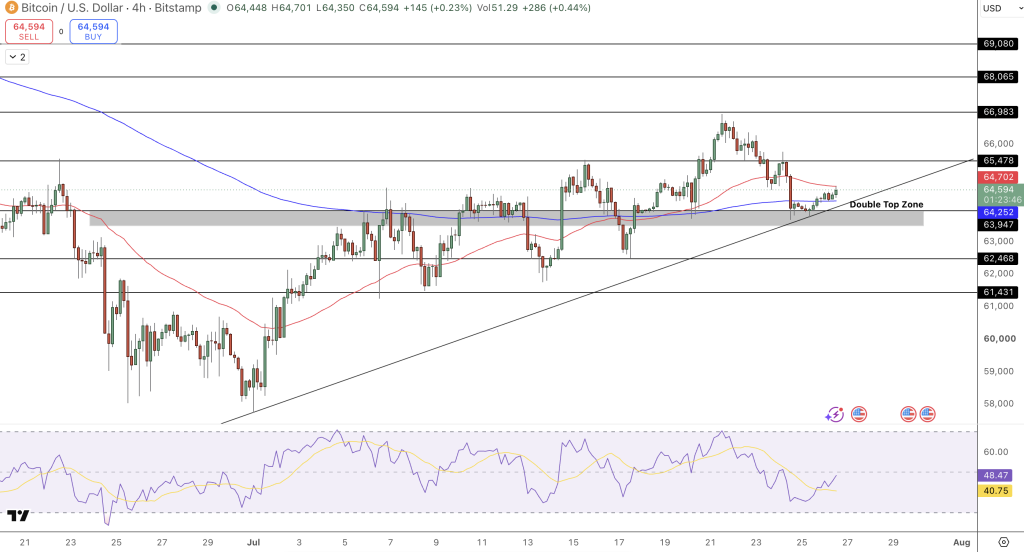Click the volume value Vol51.29
This screenshot has height=552, width=1024.
(498, 8)
